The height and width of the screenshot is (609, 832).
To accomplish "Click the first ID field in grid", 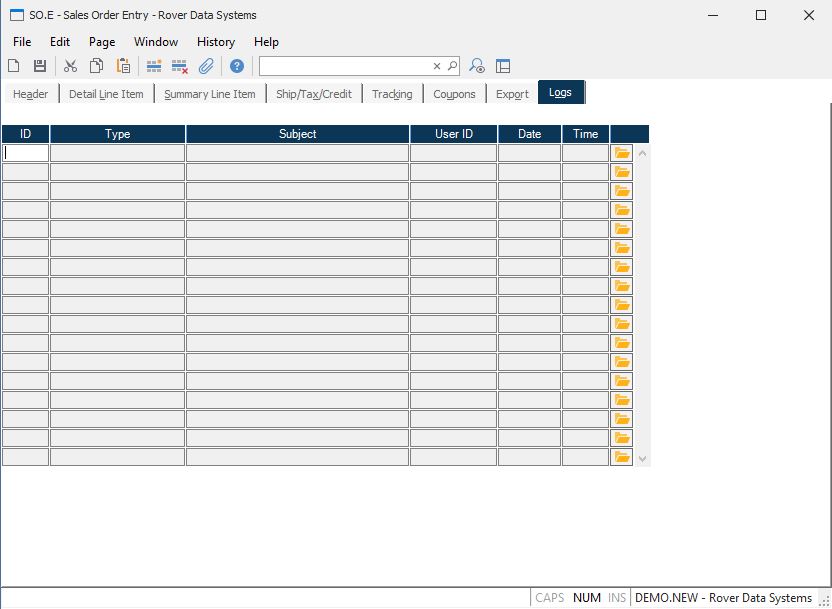I will (26, 153).
